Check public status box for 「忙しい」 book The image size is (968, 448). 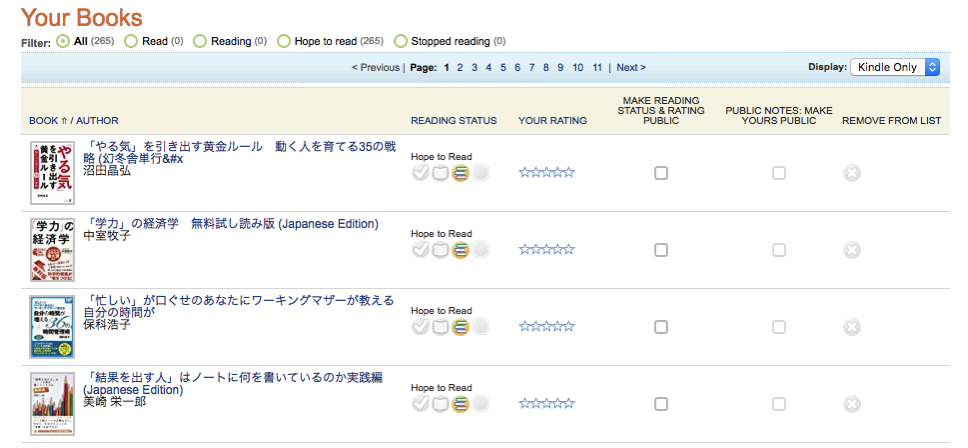click(661, 327)
